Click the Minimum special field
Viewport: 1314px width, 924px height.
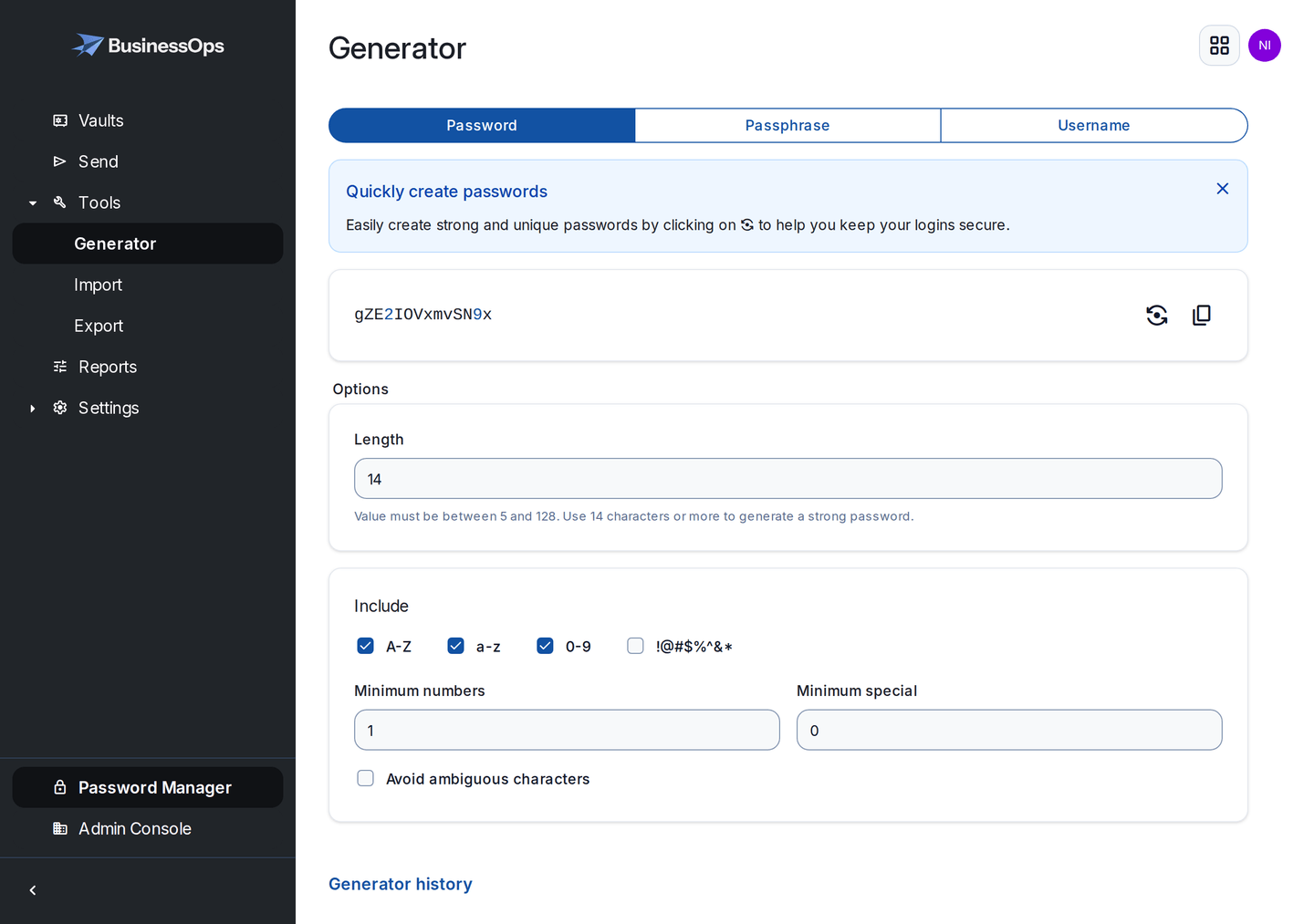click(1009, 730)
